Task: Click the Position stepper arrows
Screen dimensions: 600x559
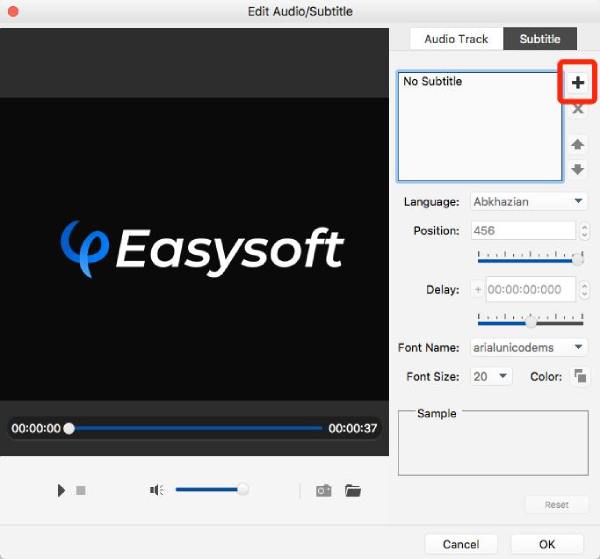Action: tap(584, 231)
